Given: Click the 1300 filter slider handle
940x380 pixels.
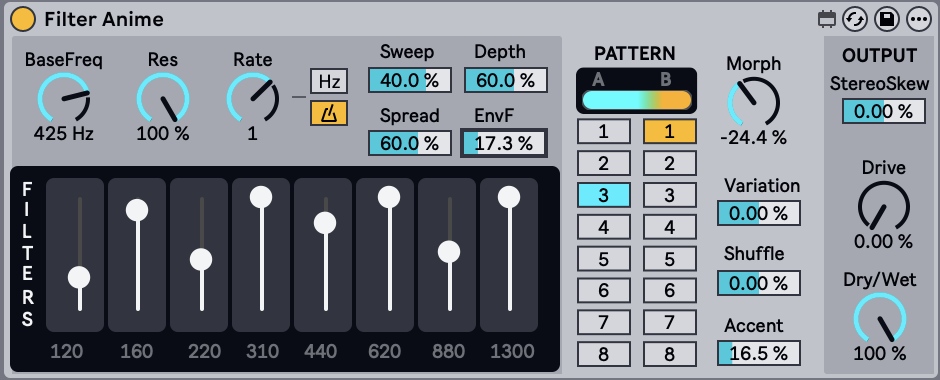Looking at the screenshot, I should [x=509, y=197].
